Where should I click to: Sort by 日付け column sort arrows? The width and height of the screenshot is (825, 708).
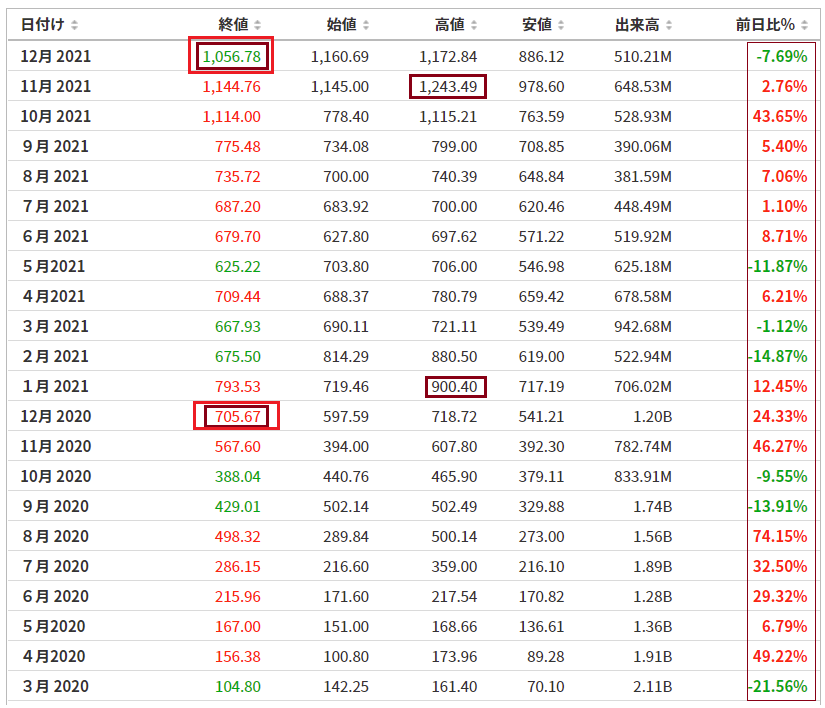(74, 25)
